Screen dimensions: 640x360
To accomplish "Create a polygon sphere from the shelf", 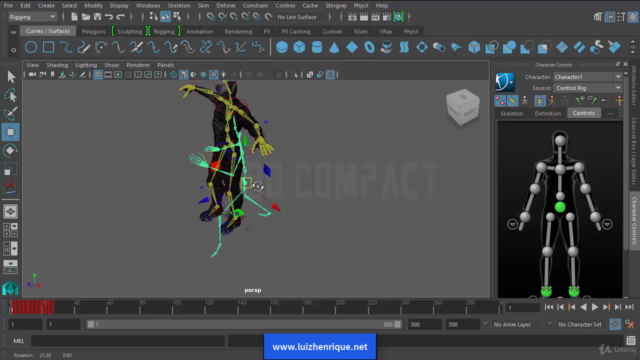I will pos(282,47).
